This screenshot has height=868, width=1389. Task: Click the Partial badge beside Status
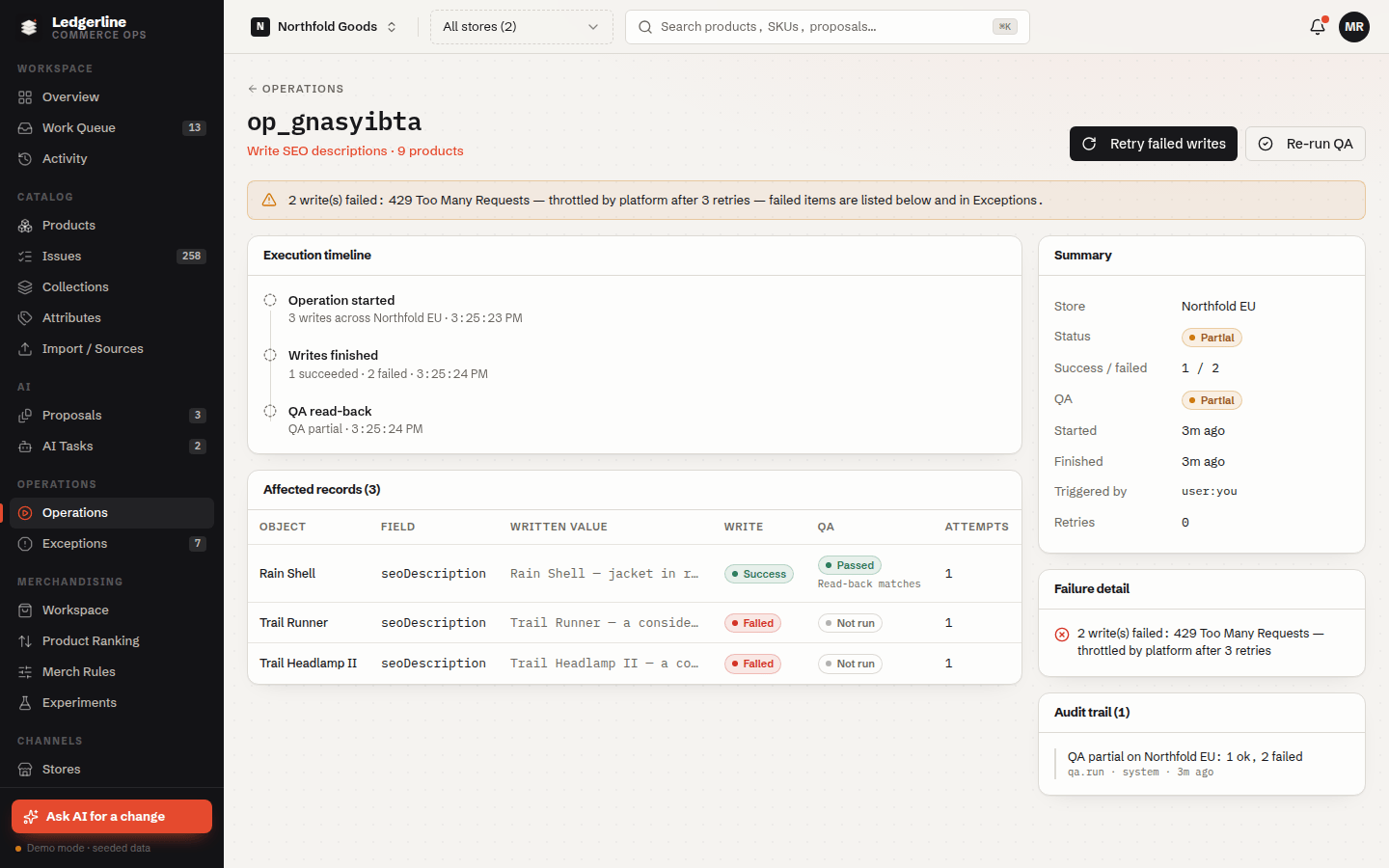(x=1212, y=338)
